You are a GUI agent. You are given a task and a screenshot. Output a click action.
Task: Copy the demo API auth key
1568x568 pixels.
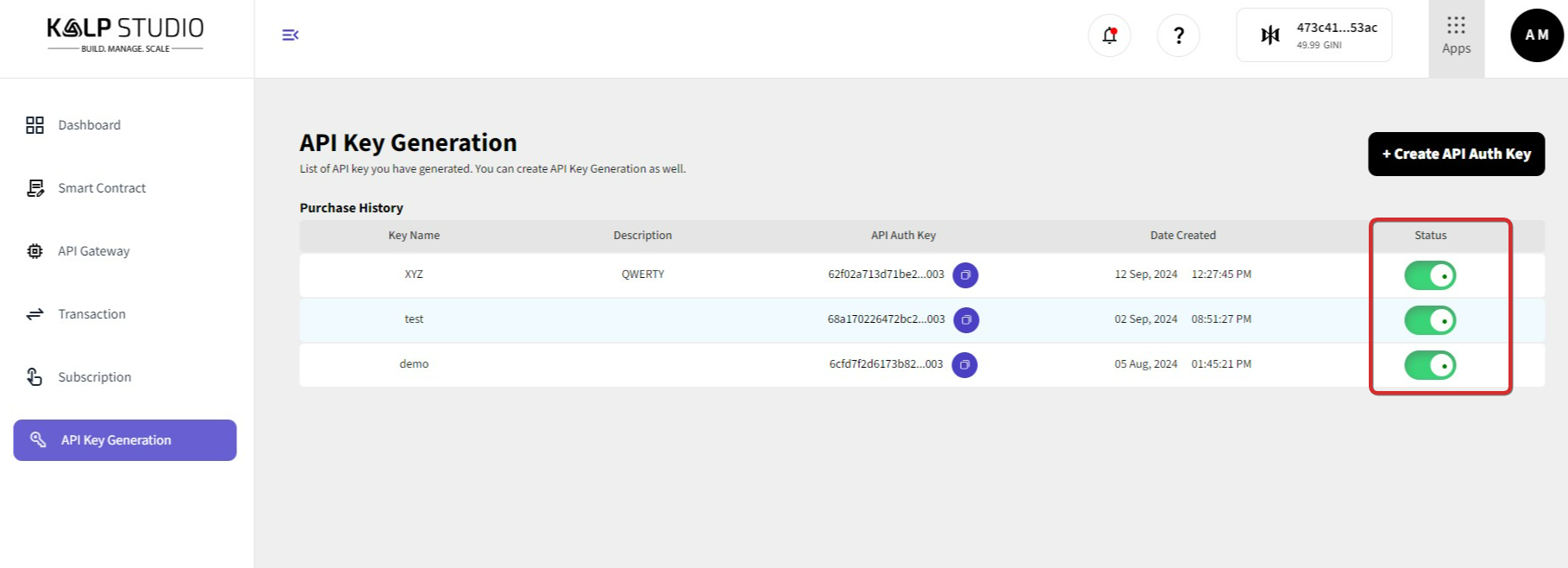(964, 365)
